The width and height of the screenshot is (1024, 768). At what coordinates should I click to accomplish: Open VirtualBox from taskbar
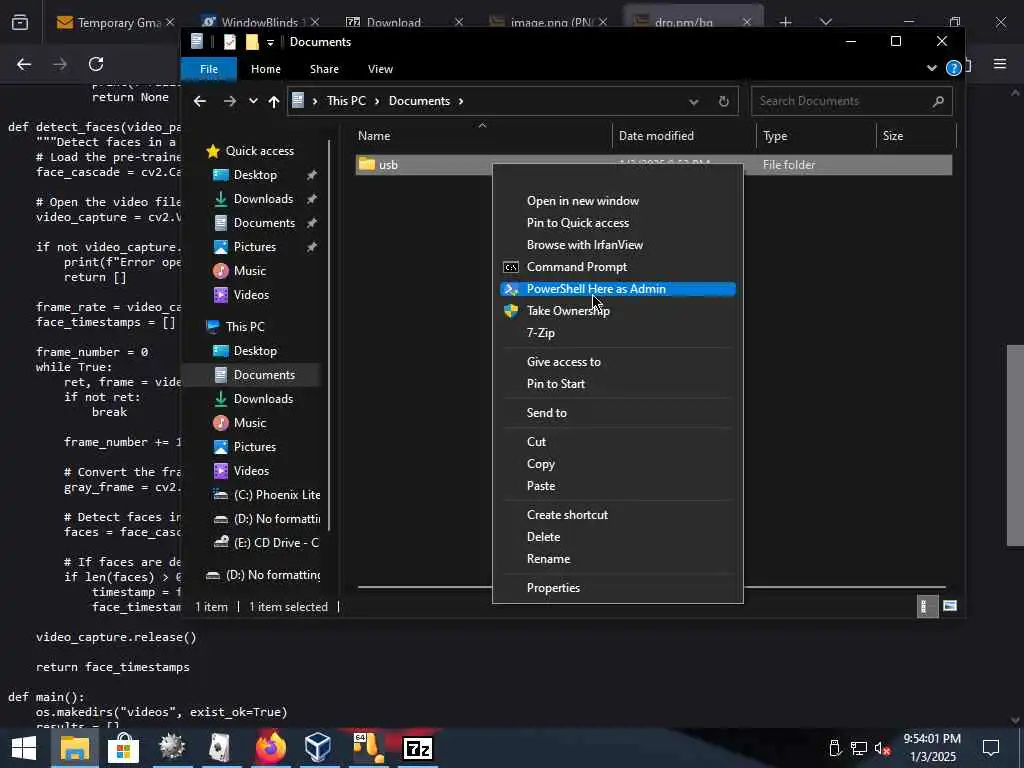tap(318, 748)
